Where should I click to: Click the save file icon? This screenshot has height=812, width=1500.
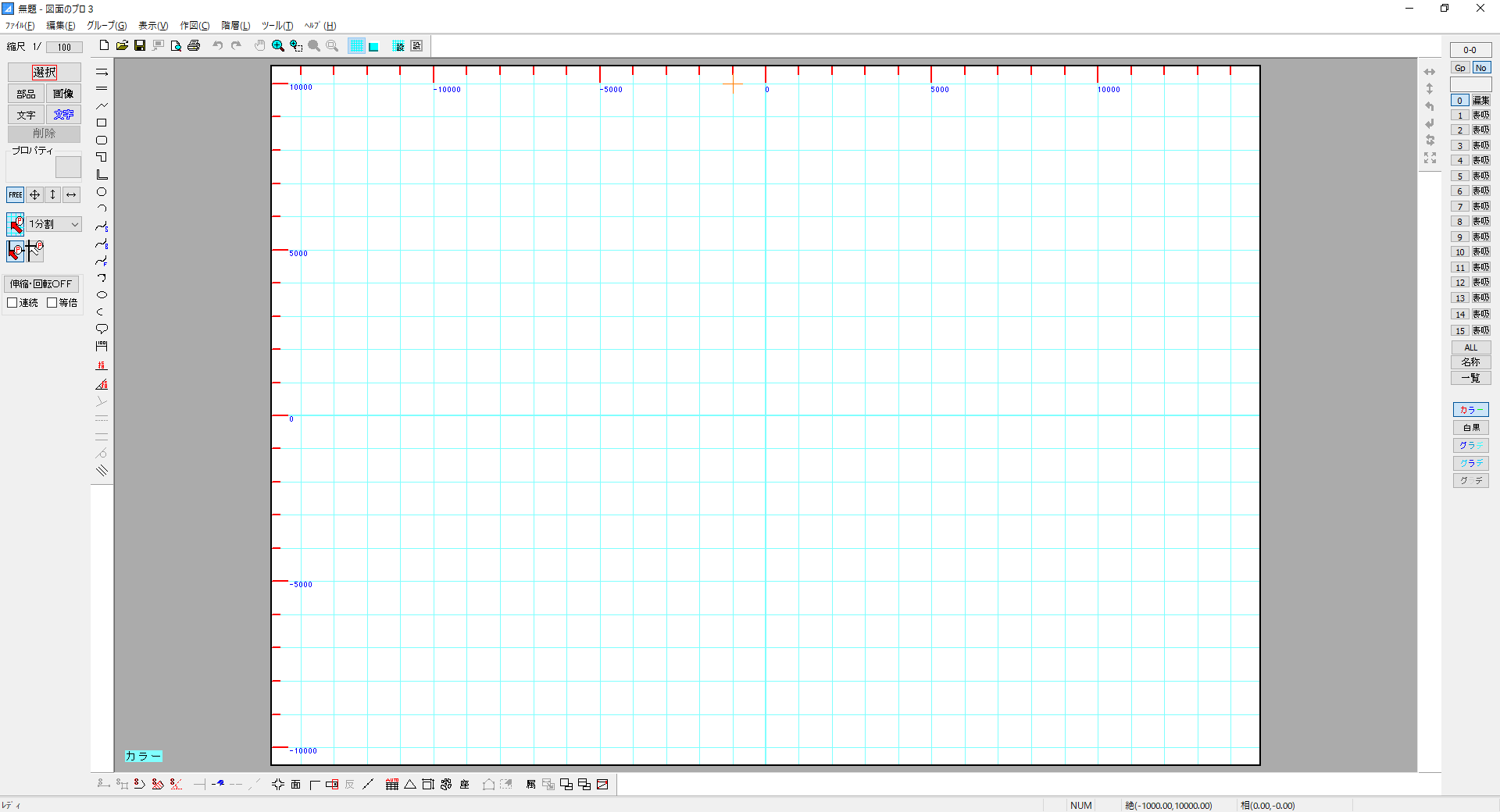pyautogui.click(x=140, y=46)
